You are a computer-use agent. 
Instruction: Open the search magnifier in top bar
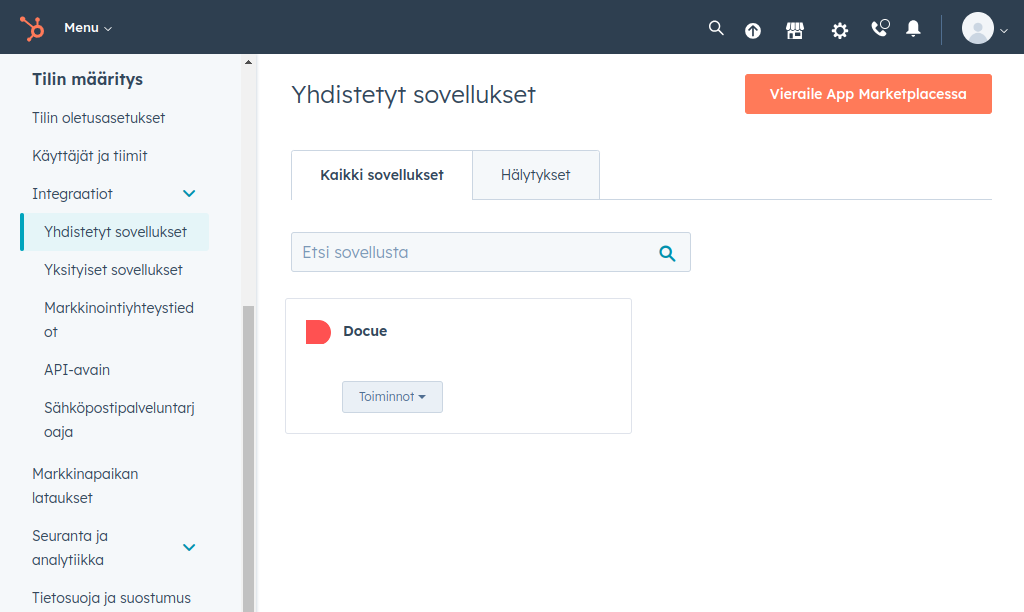[x=716, y=28]
